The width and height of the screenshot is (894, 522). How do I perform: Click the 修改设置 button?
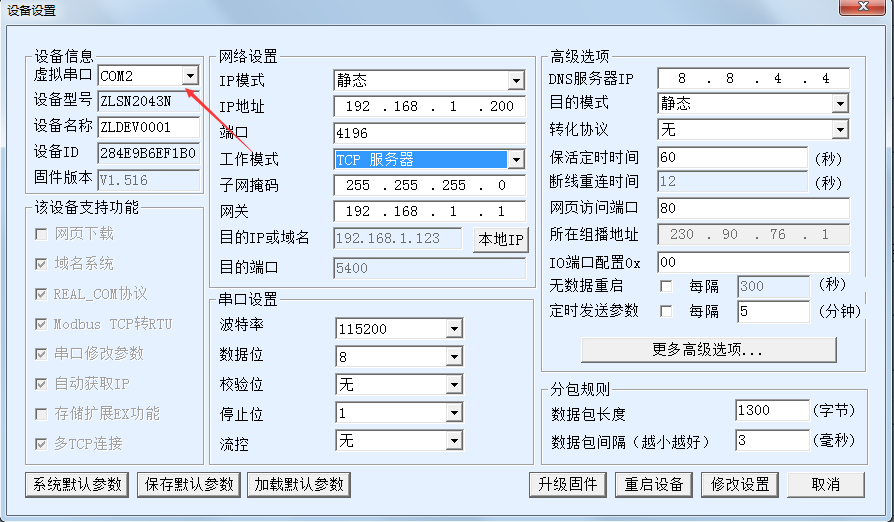click(740, 484)
